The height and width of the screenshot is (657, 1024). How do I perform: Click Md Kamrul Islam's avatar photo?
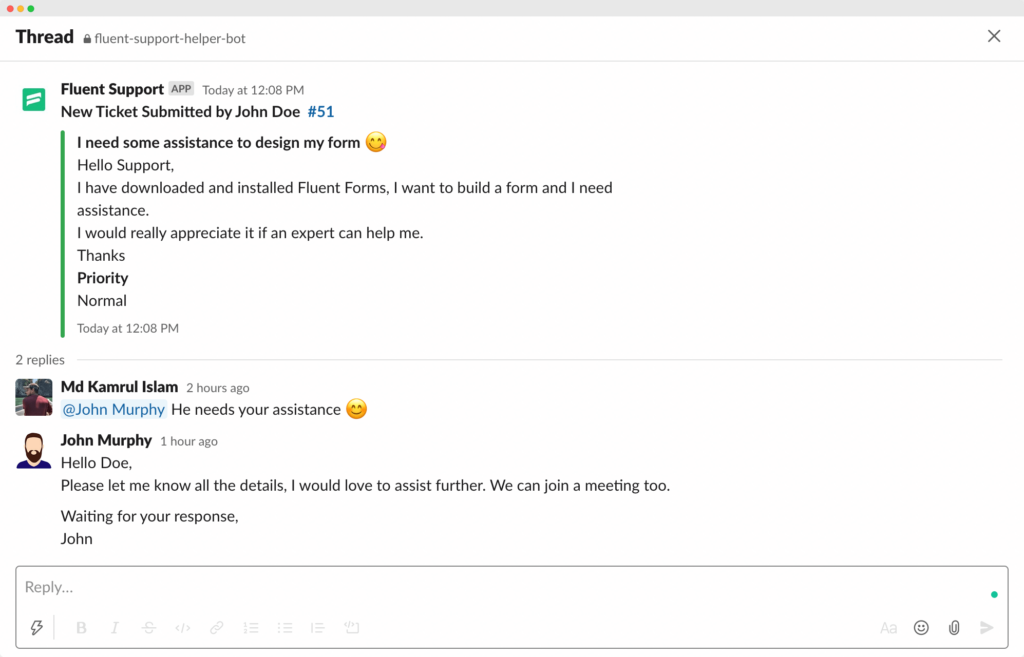tap(34, 397)
